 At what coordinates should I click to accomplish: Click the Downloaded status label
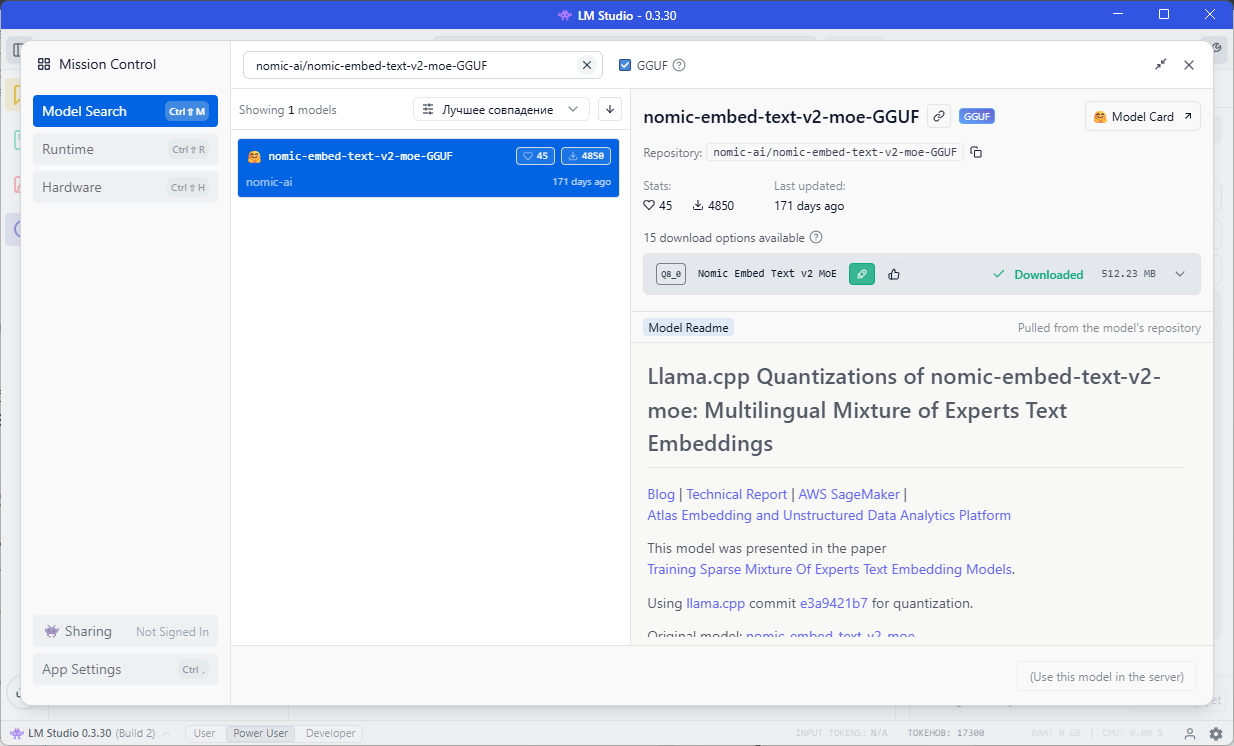click(1038, 274)
